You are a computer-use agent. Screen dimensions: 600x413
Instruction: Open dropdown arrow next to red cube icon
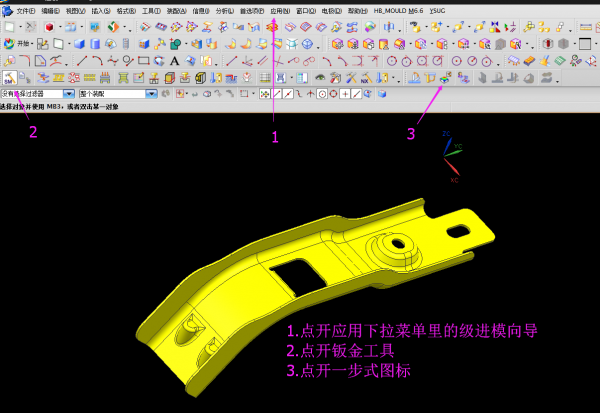[60, 27]
